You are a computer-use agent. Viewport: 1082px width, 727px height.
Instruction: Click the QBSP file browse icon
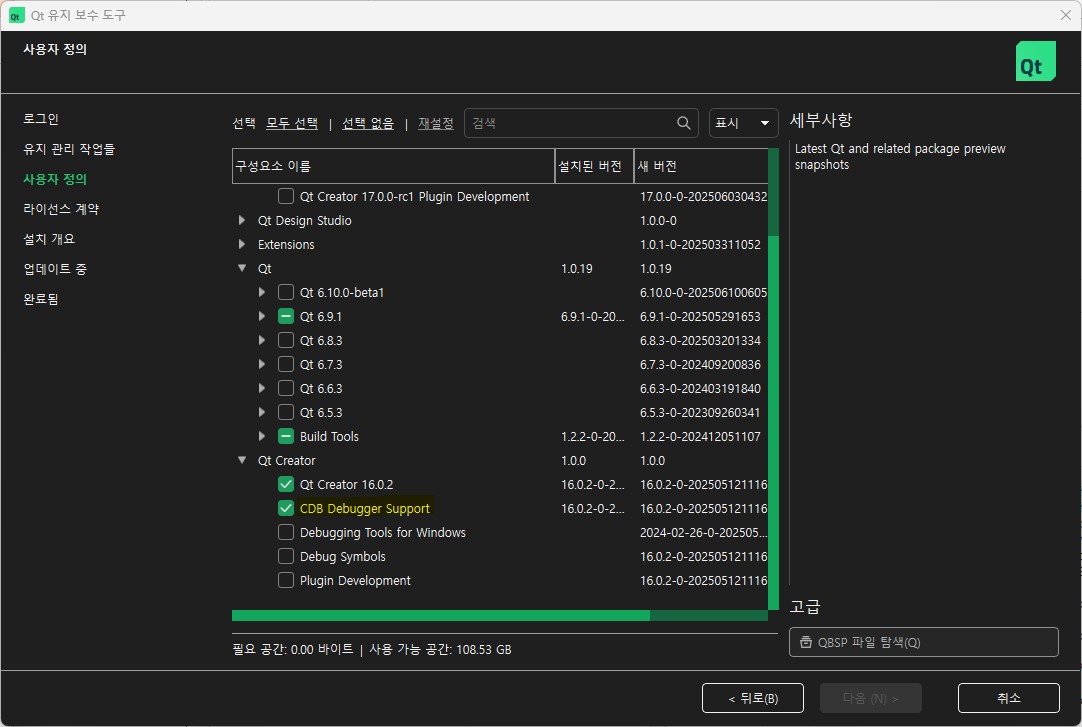point(805,642)
